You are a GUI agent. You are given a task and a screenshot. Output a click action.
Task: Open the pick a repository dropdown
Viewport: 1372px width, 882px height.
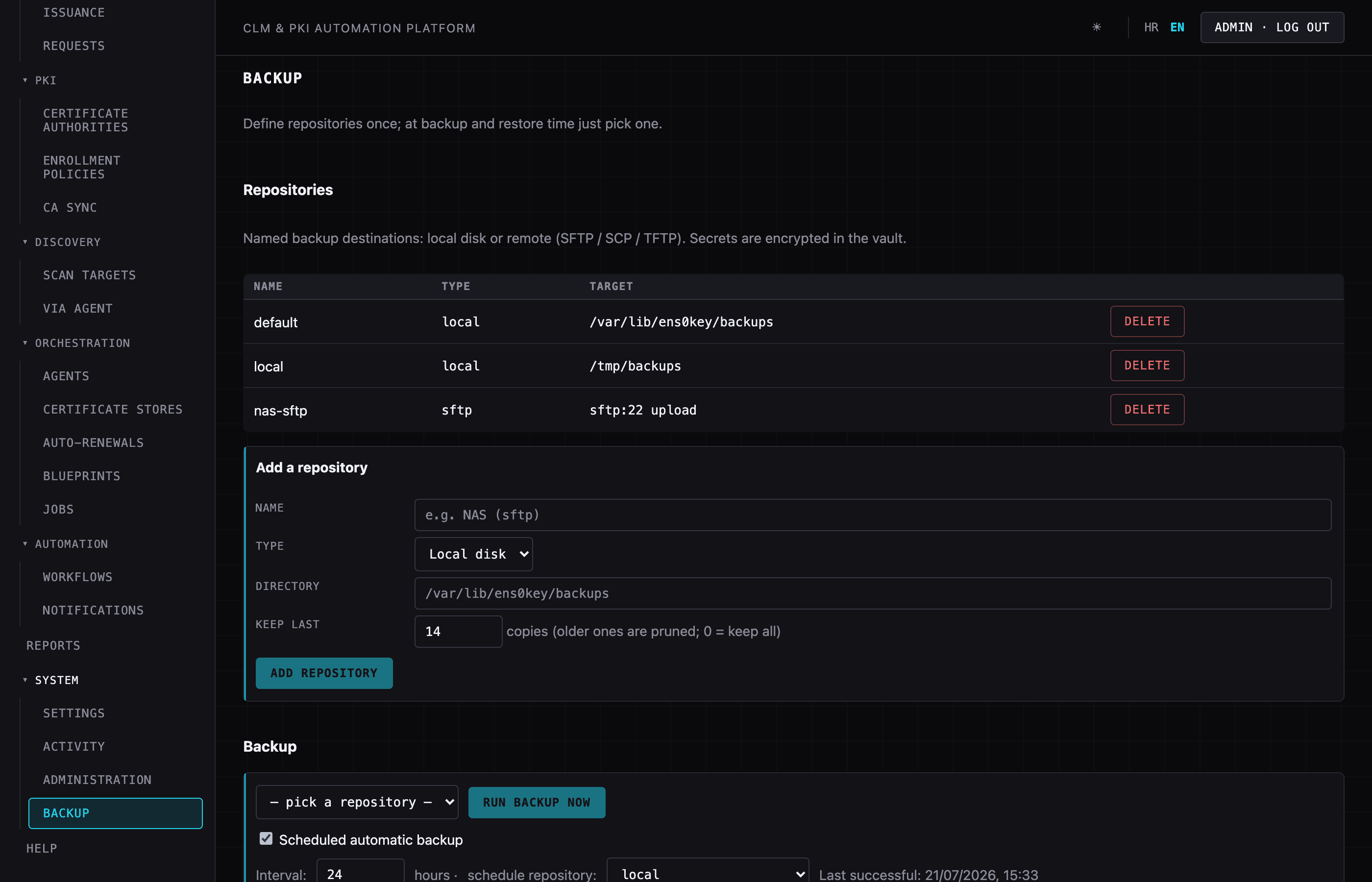[357, 802]
